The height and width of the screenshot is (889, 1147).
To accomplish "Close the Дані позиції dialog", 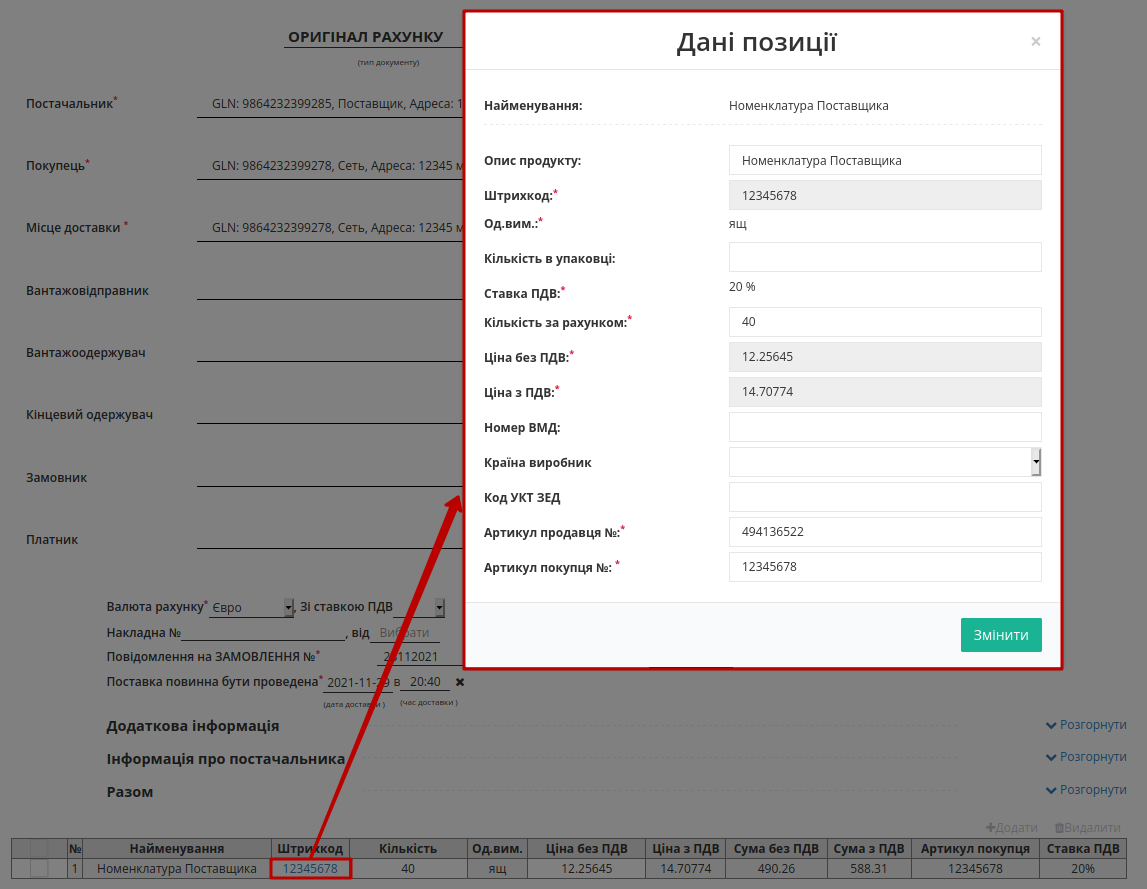I will point(1035,42).
